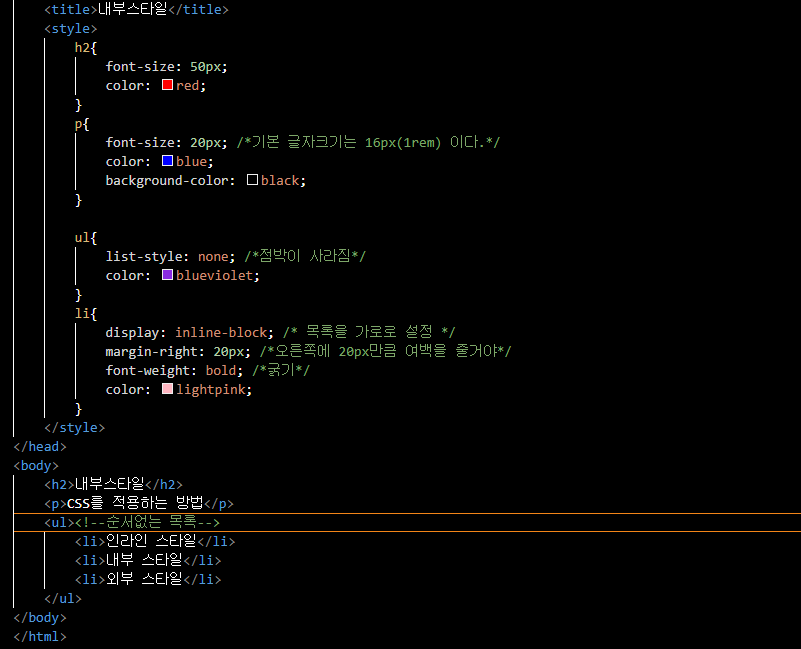The width and height of the screenshot is (801, 649).
Task: Click the opening style tag
Action: click(x=70, y=29)
